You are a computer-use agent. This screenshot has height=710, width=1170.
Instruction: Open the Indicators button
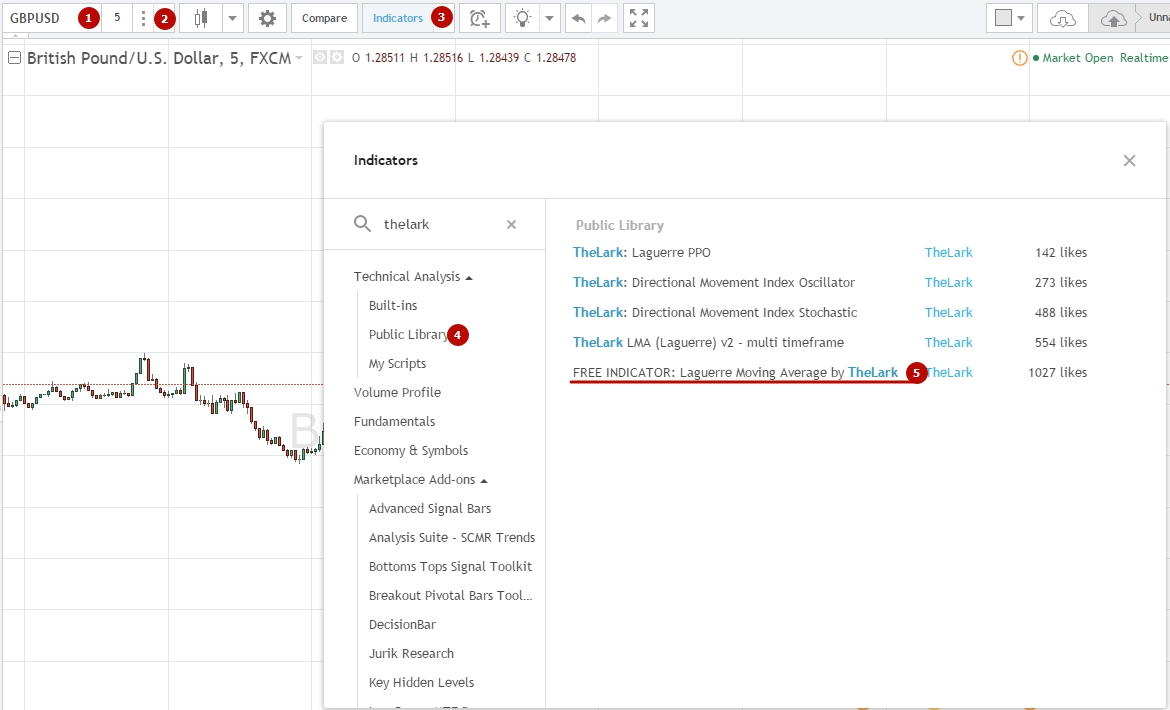407,18
